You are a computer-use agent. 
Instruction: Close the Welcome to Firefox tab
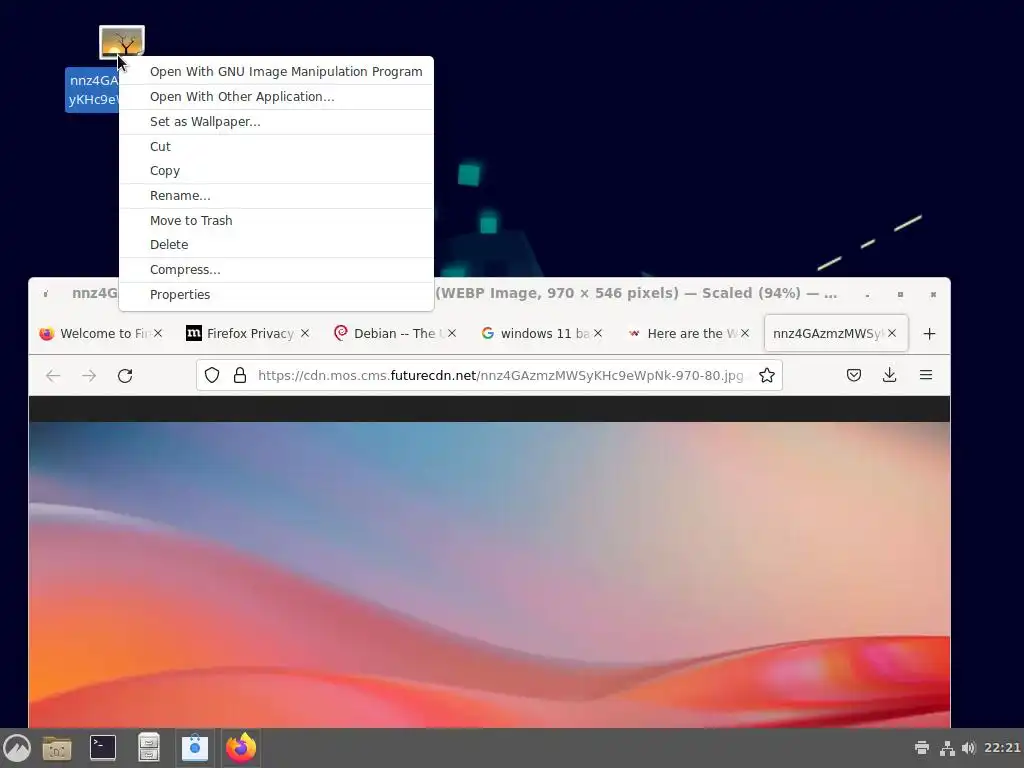158,334
